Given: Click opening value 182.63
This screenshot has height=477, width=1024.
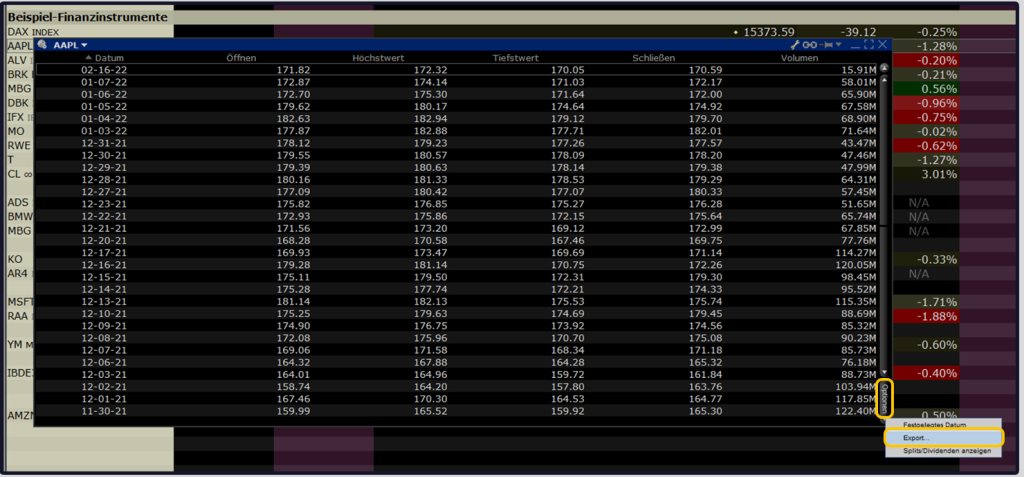Looking at the screenshot, I should 293,119.
